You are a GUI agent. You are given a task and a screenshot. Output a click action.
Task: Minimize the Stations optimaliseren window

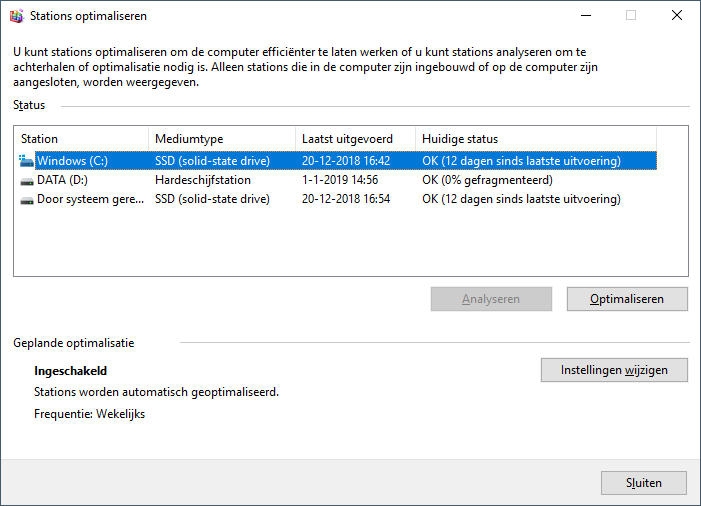click(x=586, y=16)
